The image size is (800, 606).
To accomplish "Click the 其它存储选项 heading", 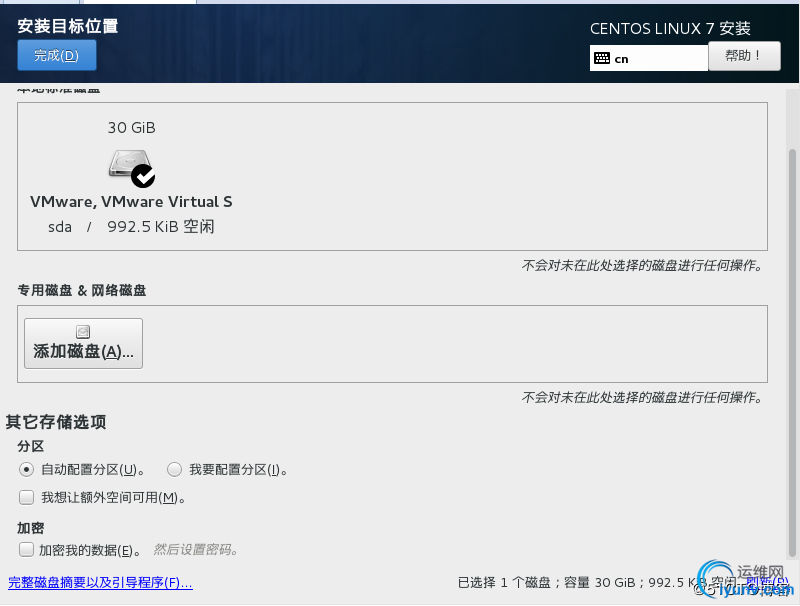I will (56, 422).
